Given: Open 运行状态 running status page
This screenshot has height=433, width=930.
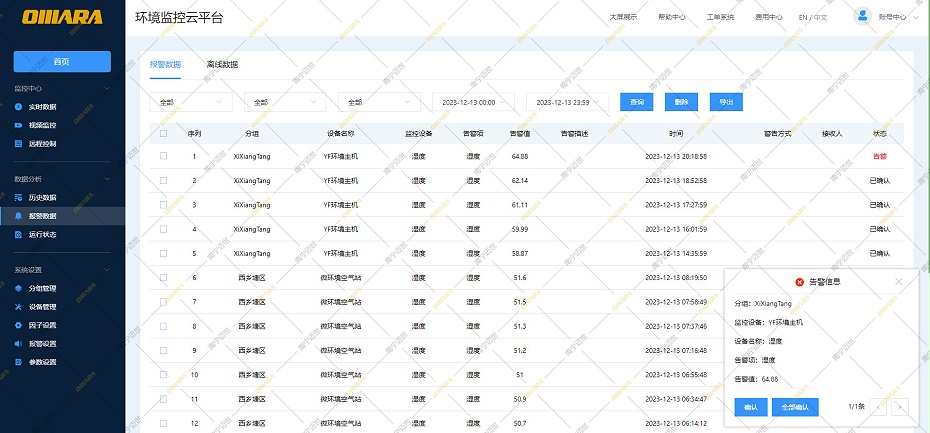Looking at the screenshot, I should click(x=42, y=235).
